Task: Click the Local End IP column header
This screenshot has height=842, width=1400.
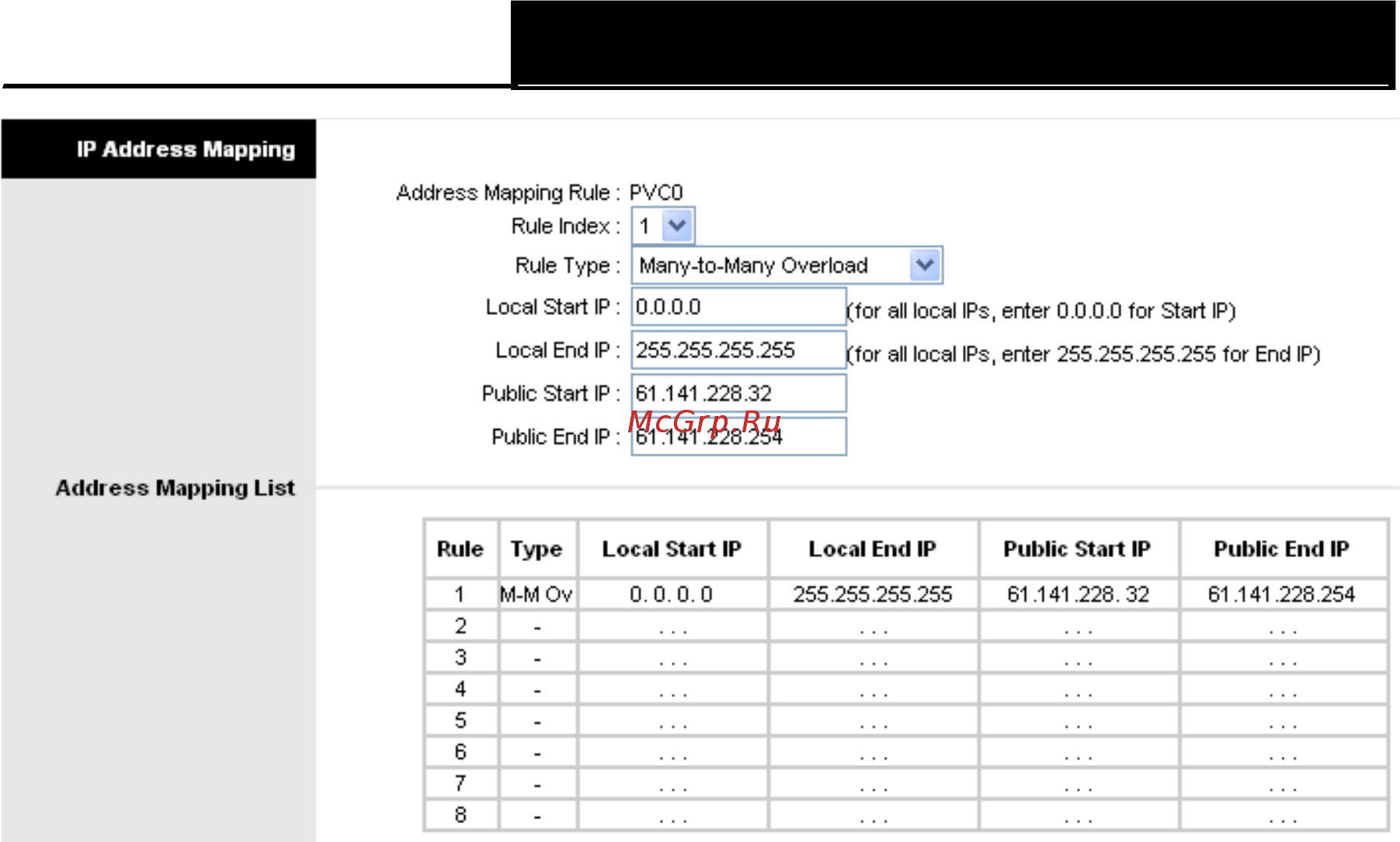Action: click(873, 549)
